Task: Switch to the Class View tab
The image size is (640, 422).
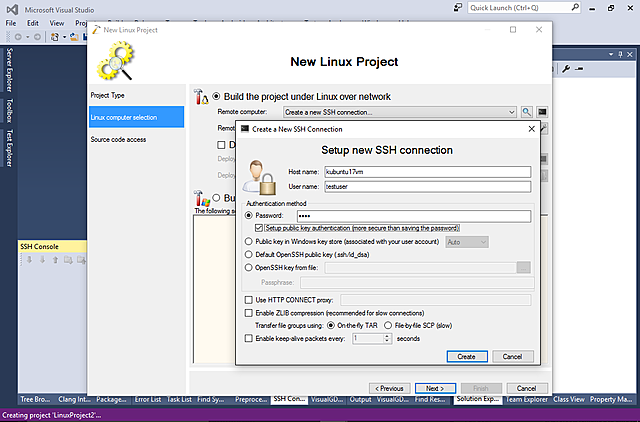Action: (569, 399)
